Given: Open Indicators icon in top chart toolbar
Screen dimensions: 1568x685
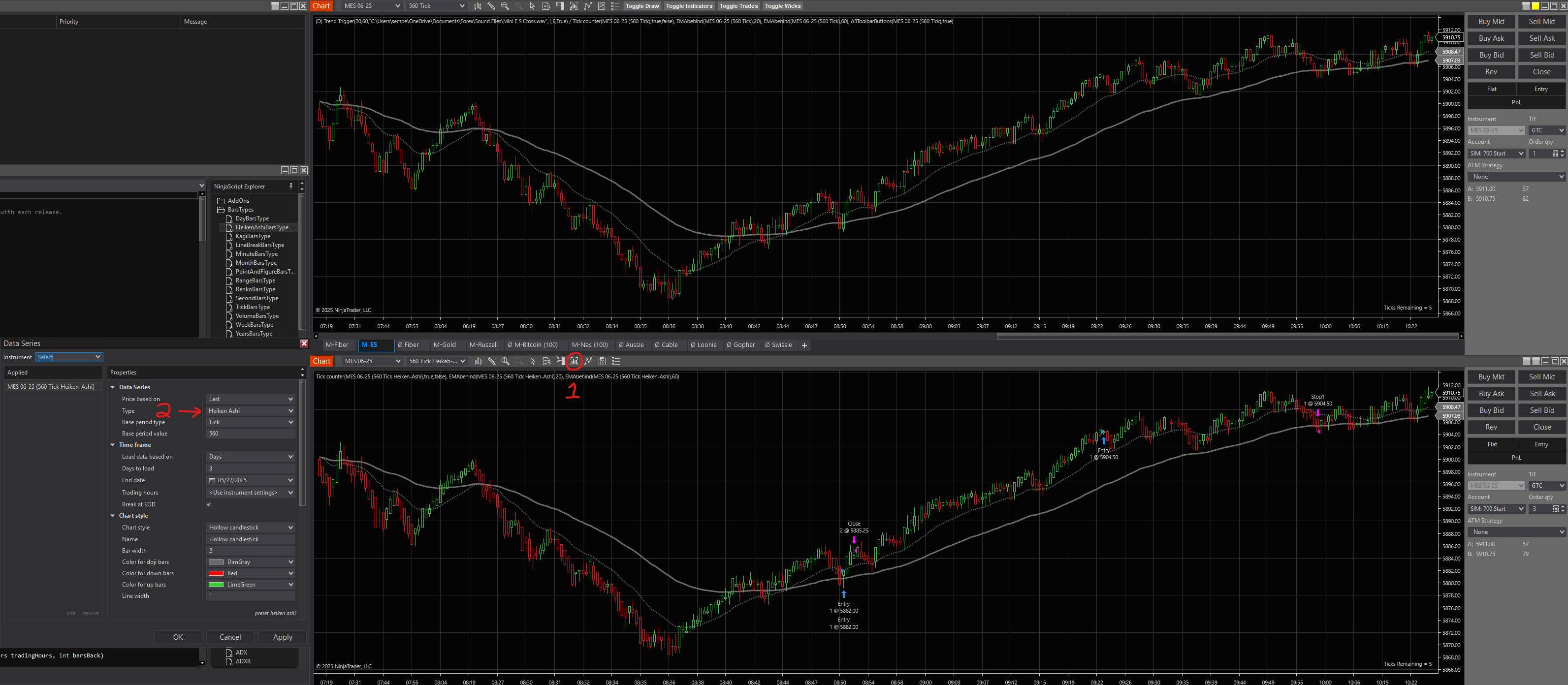Looking at the screenshot, I should pos(587,6).
